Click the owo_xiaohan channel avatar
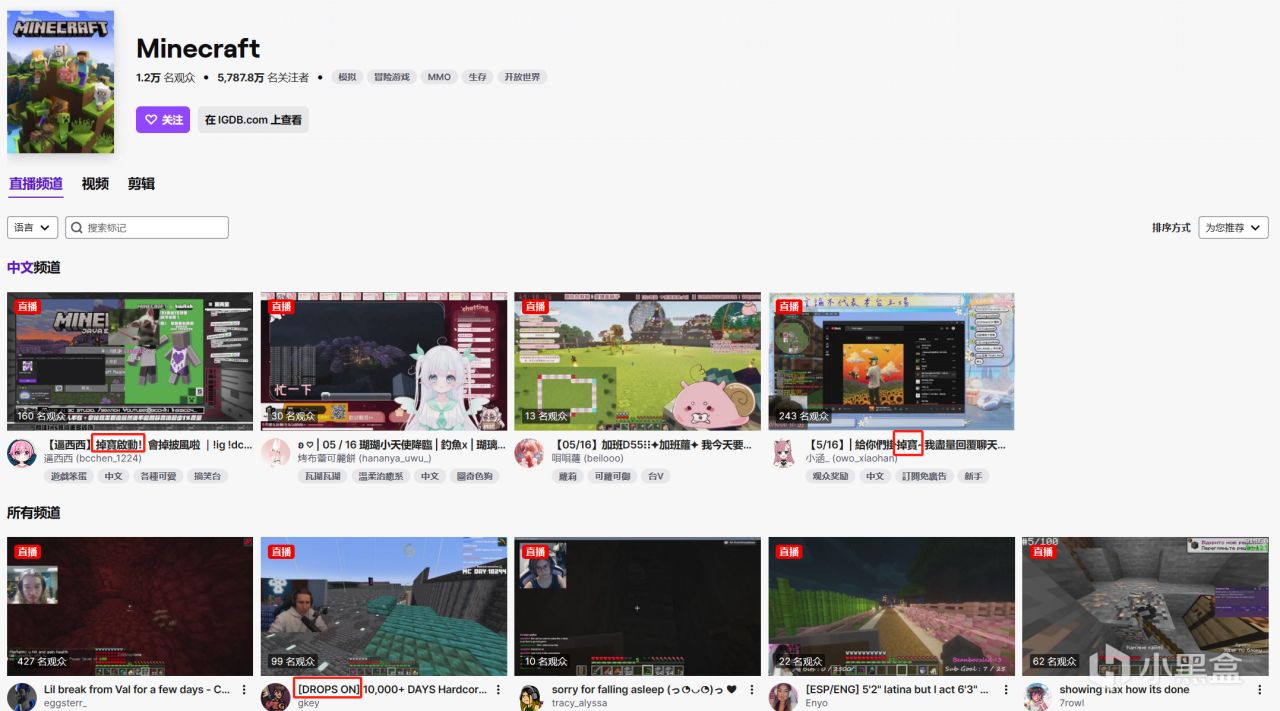Viewport: 1280px width, 711px height. pyautogui.click(x=784, y=452)
